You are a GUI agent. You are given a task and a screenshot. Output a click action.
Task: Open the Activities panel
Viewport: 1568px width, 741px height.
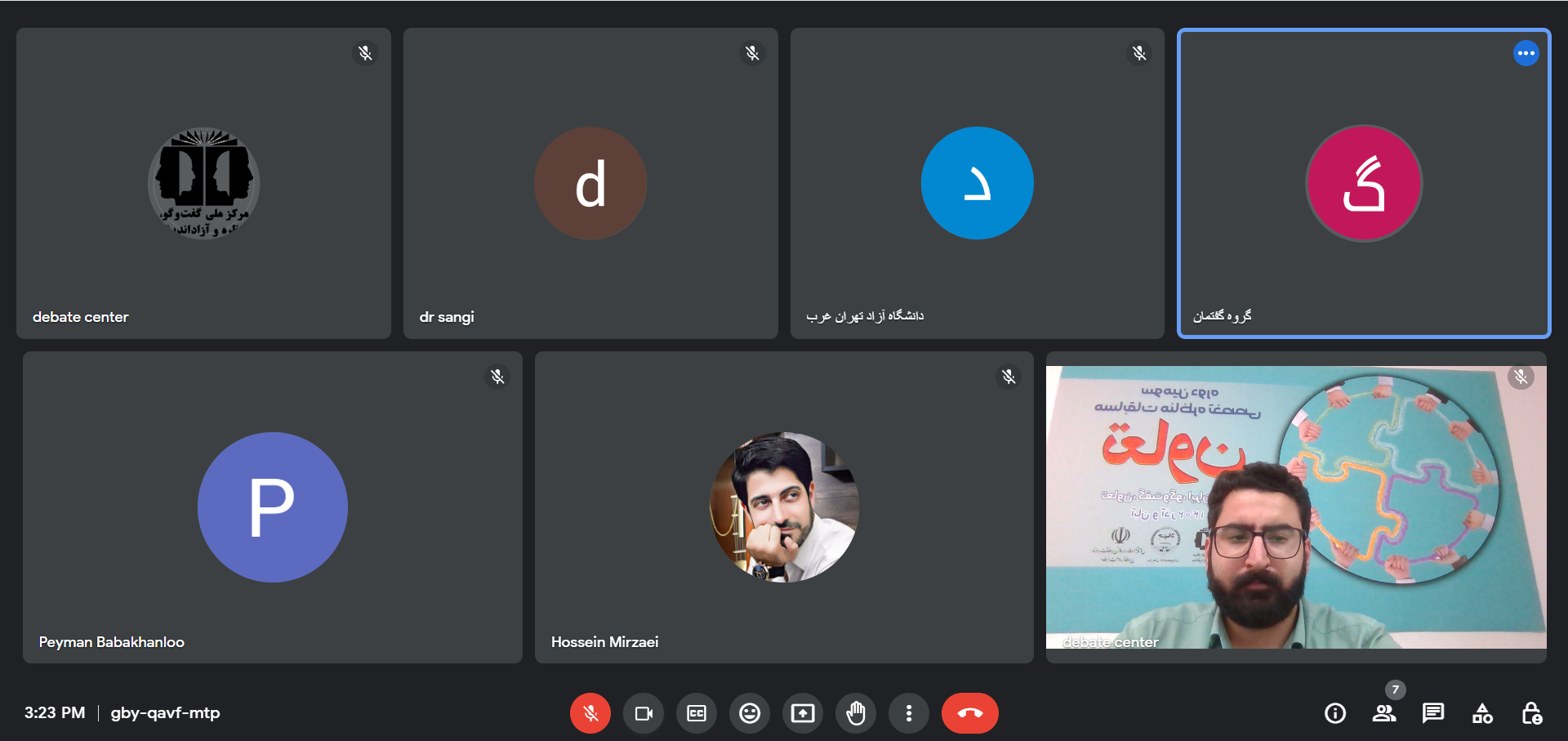click(x=1482, y=713)
